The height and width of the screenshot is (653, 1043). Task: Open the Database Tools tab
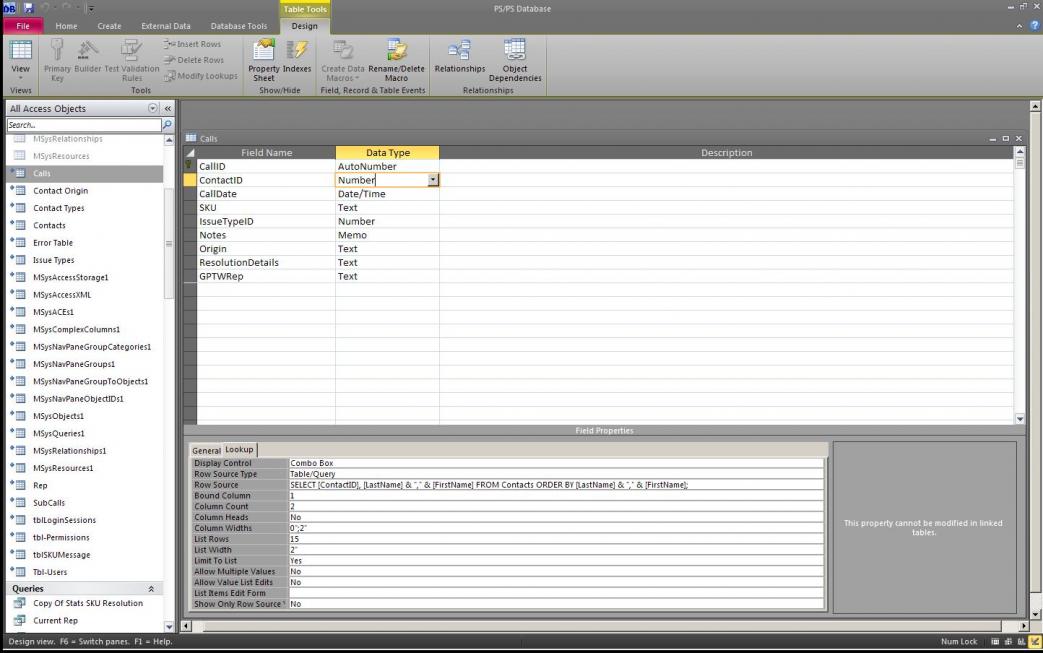(x=239, y=26)
